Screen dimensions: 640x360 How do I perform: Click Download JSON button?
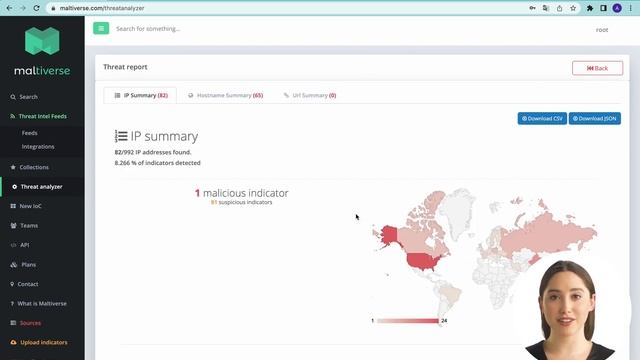[x=595, y=118]
